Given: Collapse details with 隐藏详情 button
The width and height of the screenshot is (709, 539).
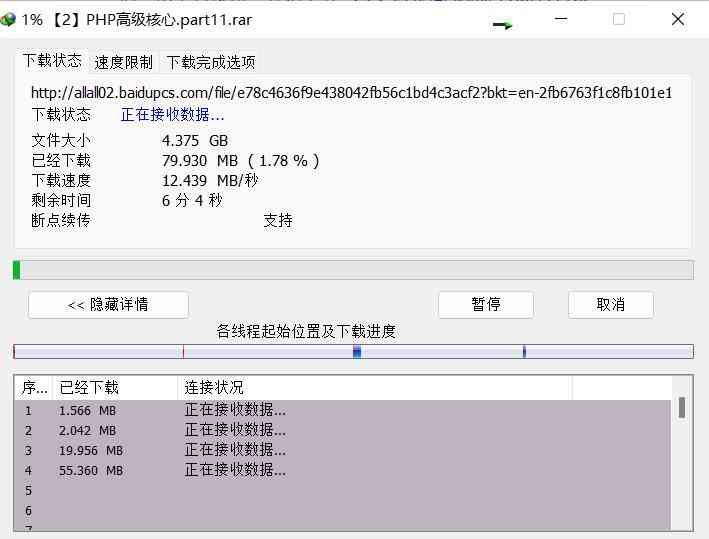Looking at the screenshot, I should [108, 305].
